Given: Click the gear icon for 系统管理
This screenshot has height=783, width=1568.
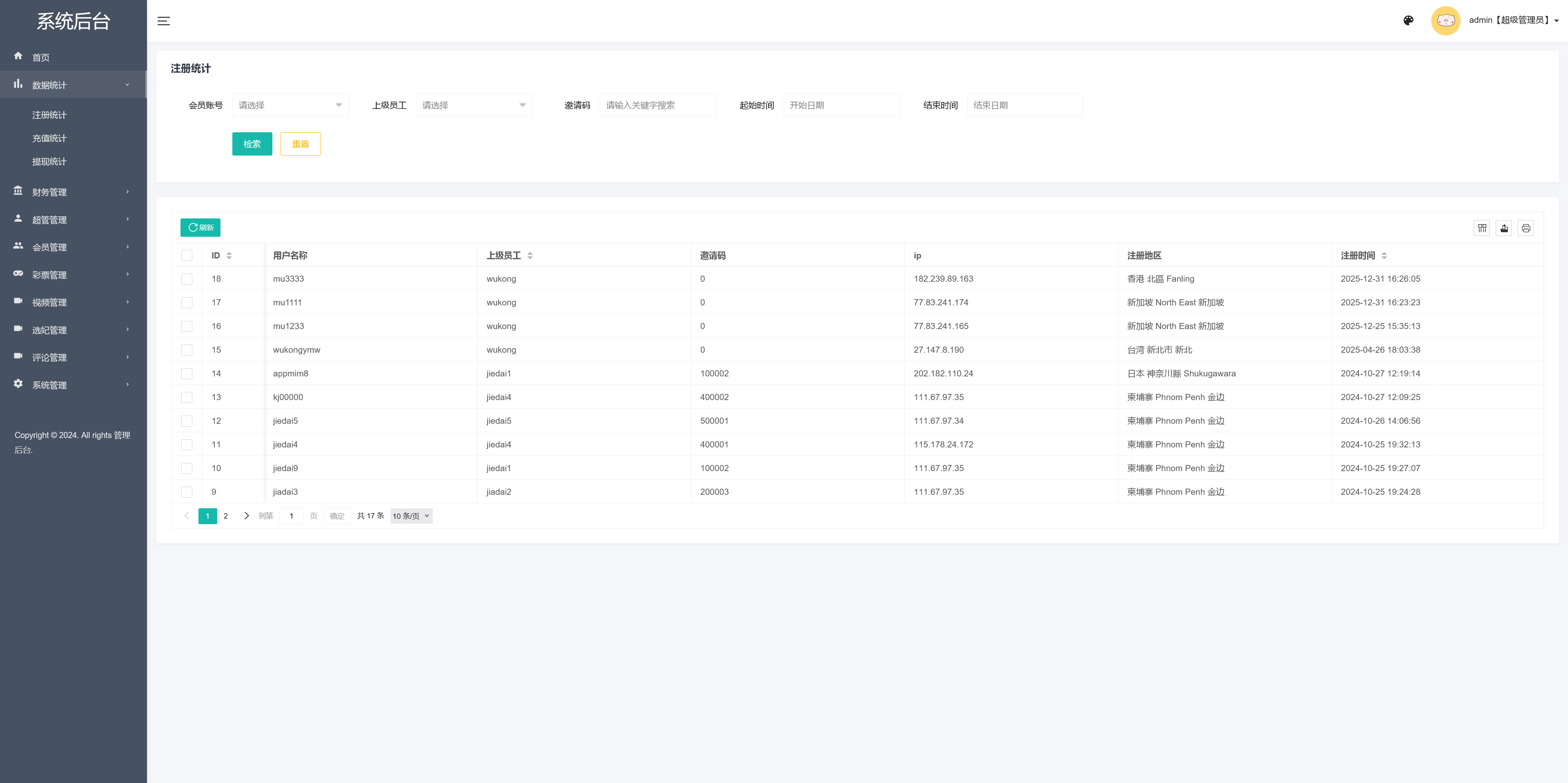Looking at the screenshot, I should tap(18, 384).
